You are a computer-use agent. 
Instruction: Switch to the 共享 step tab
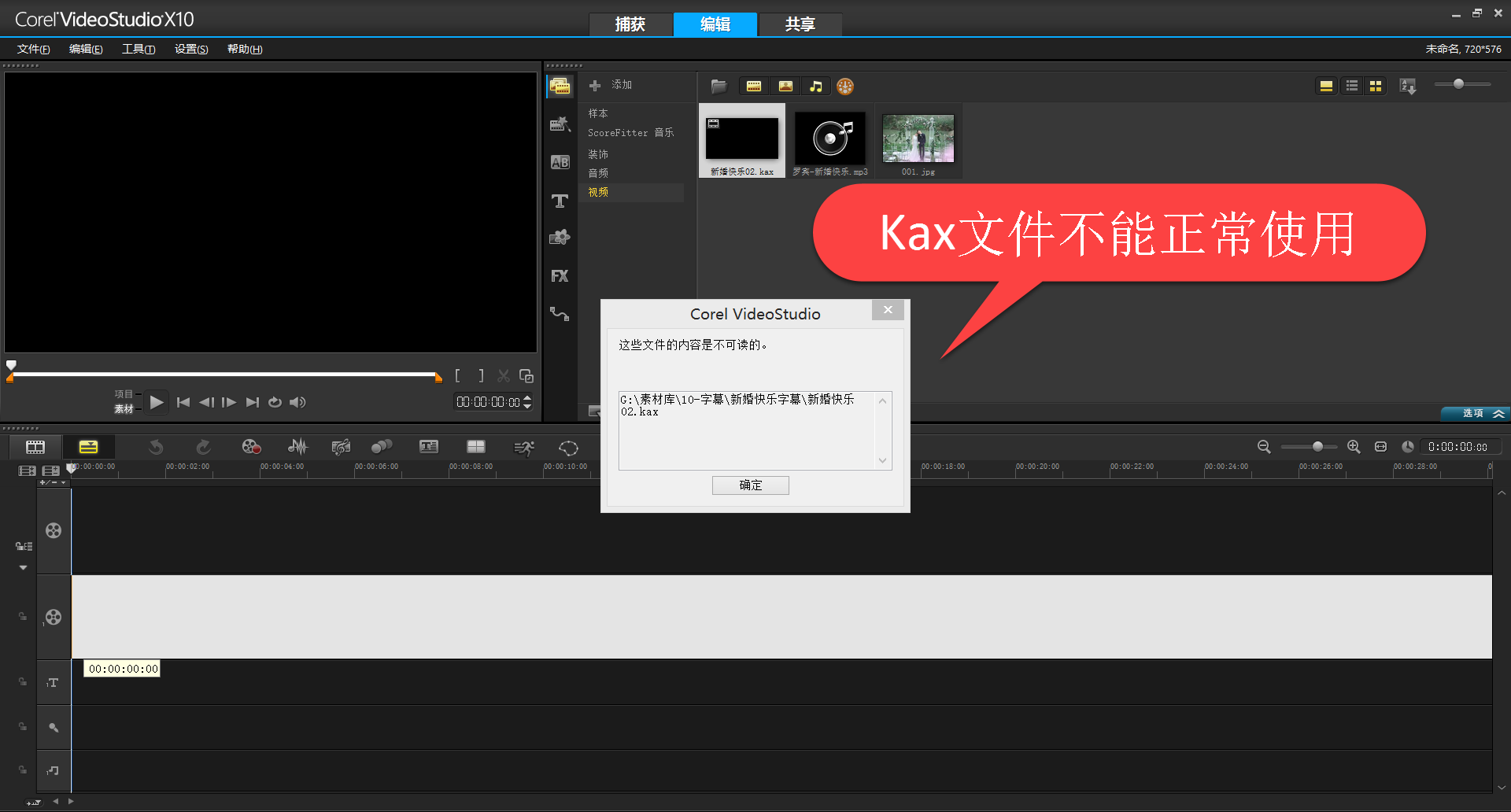(x=800, y=24)
